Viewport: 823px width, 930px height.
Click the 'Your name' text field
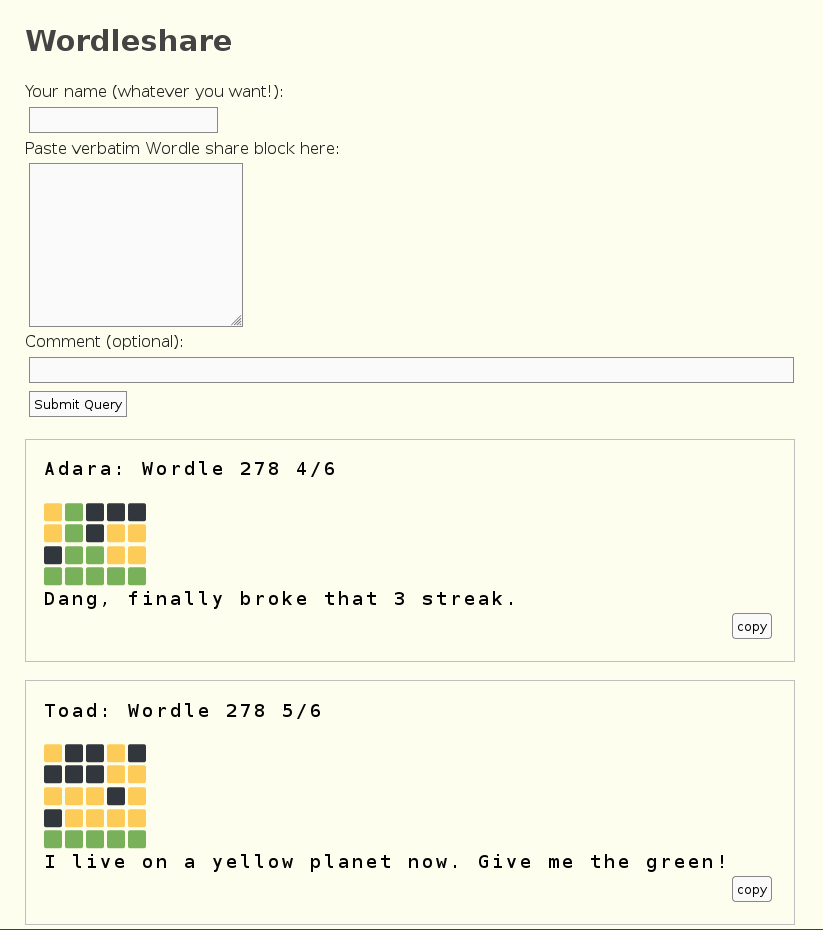pos(123,120)
